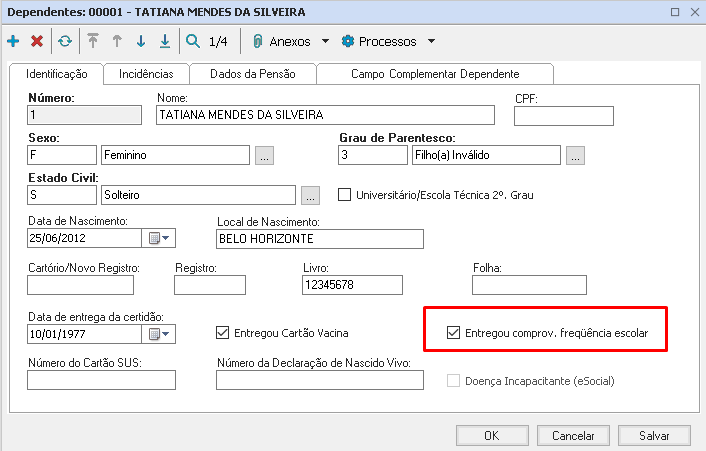Click the Número field

pyautogui.click(x=85, y=115)
